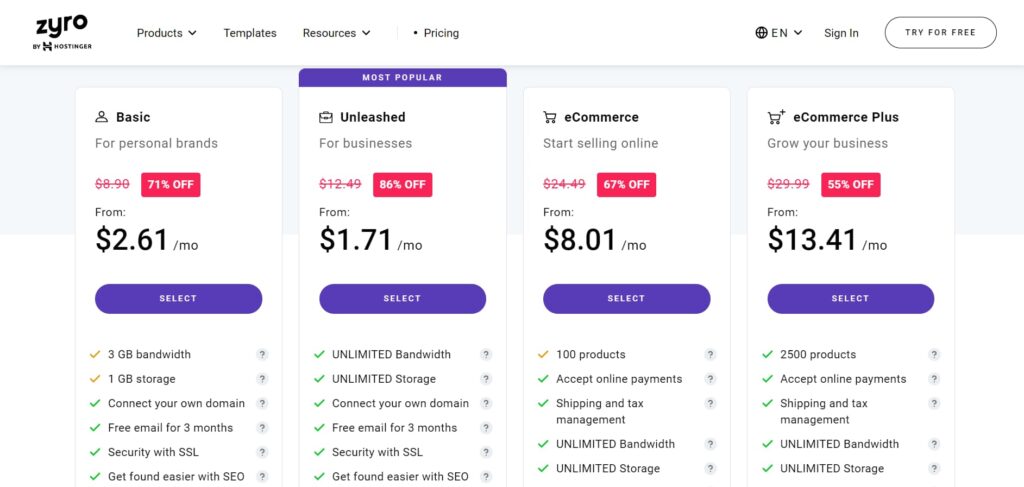
Task: Click the Zyro by Hostinger logo
Action: pyautogui.click(x=62, y=33)
